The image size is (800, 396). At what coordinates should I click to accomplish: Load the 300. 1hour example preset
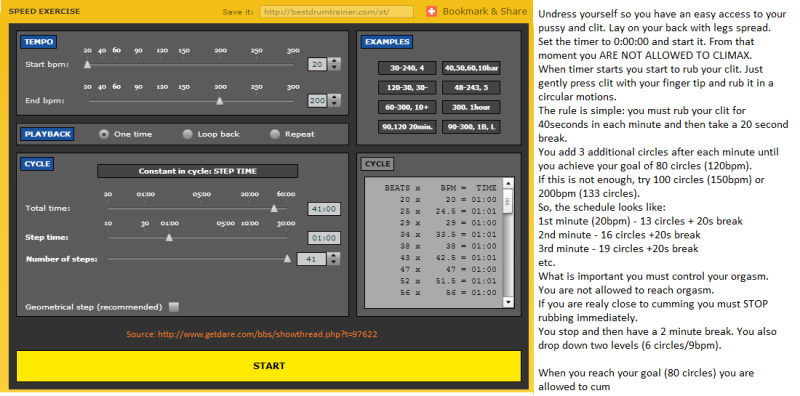pos(471,107)
